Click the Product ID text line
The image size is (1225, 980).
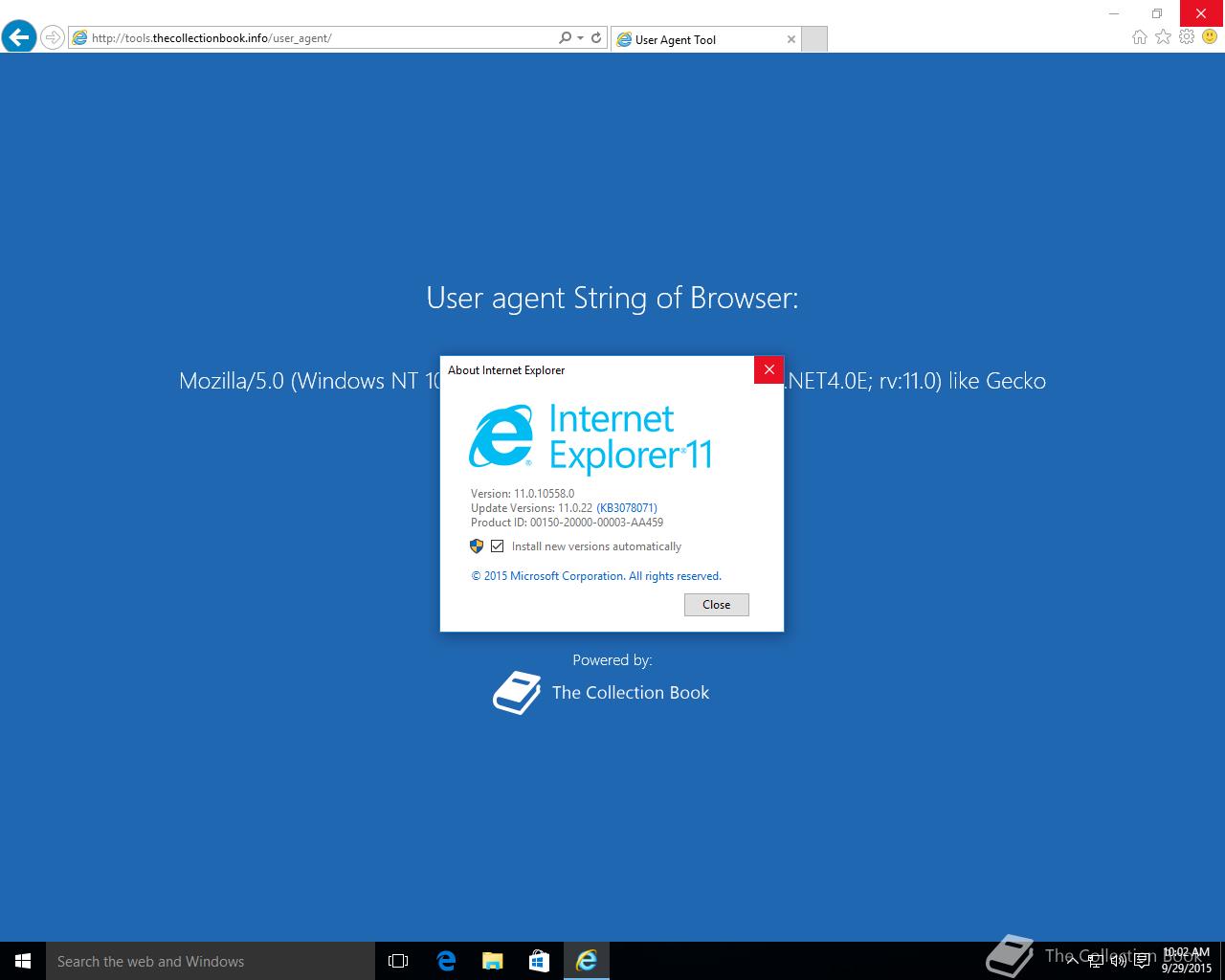coord(567,523)
